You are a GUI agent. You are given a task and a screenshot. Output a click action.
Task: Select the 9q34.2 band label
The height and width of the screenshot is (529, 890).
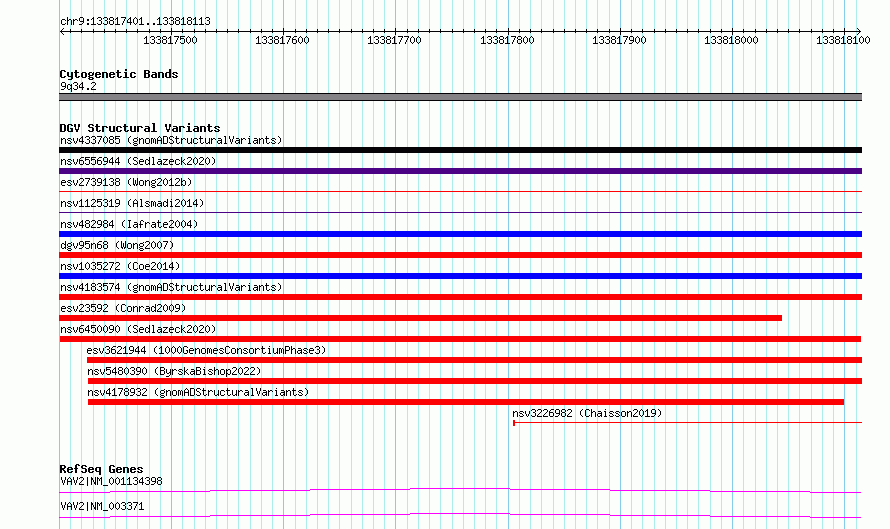pos(78,86)
